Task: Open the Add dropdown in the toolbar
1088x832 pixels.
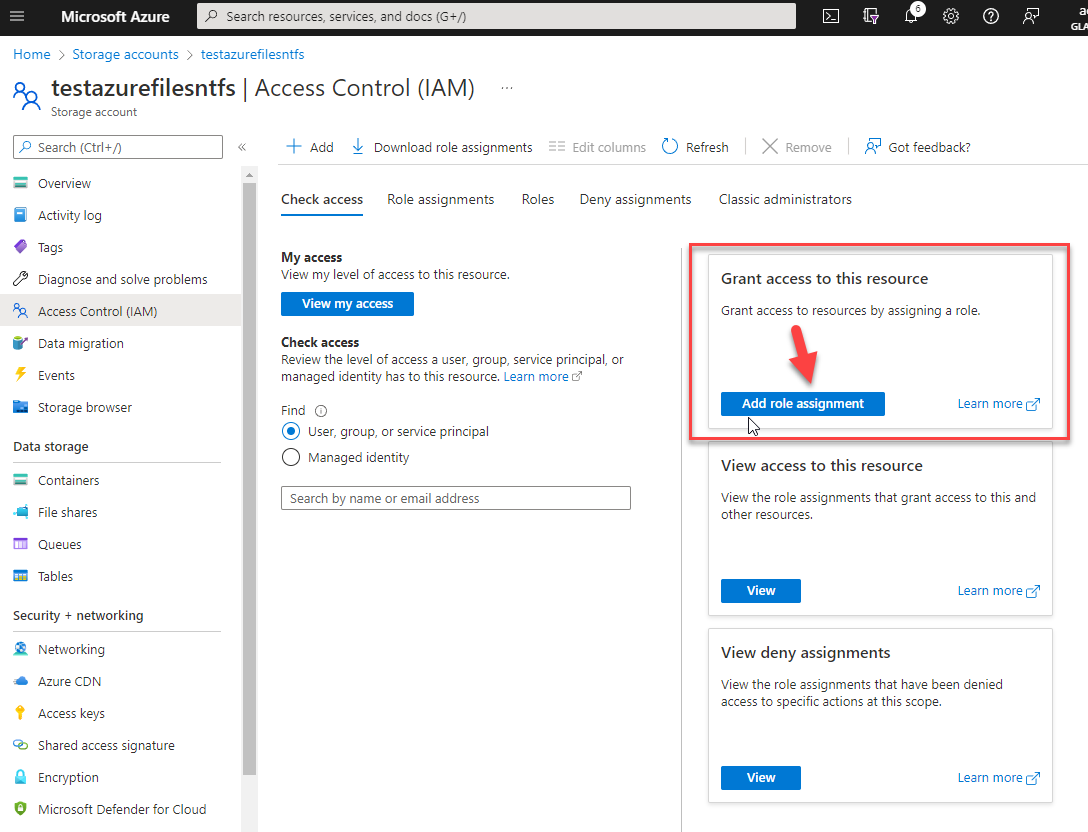Action: coord(310,147)
